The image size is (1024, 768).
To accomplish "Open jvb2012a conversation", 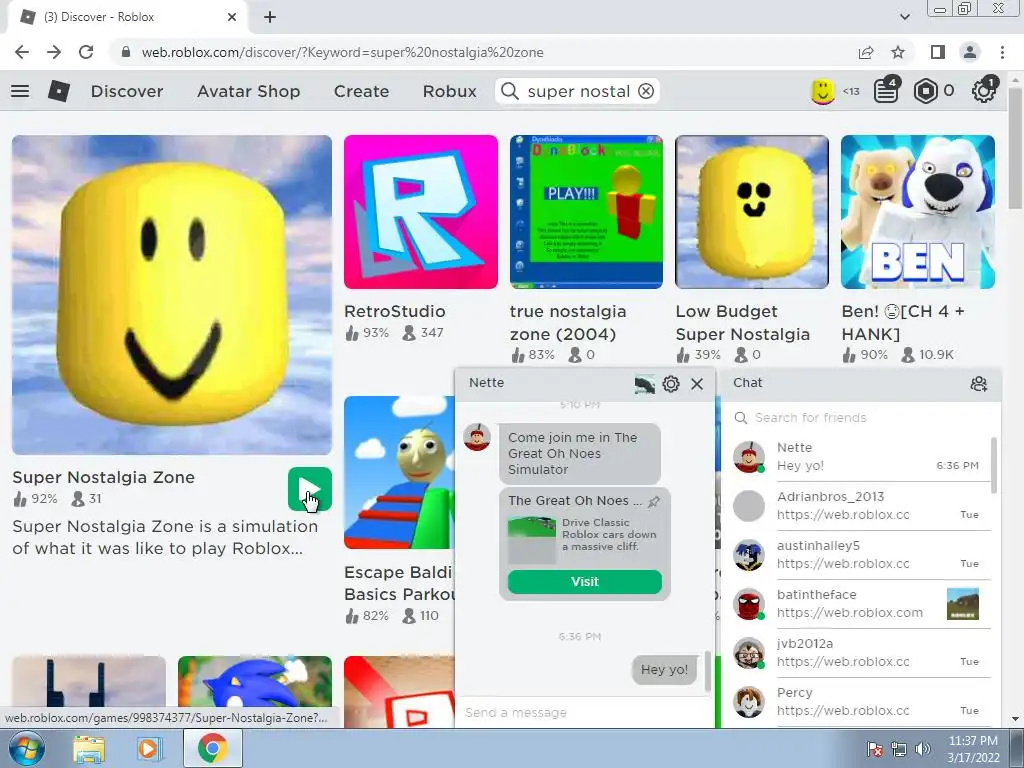I will click(x=857, y=653).
